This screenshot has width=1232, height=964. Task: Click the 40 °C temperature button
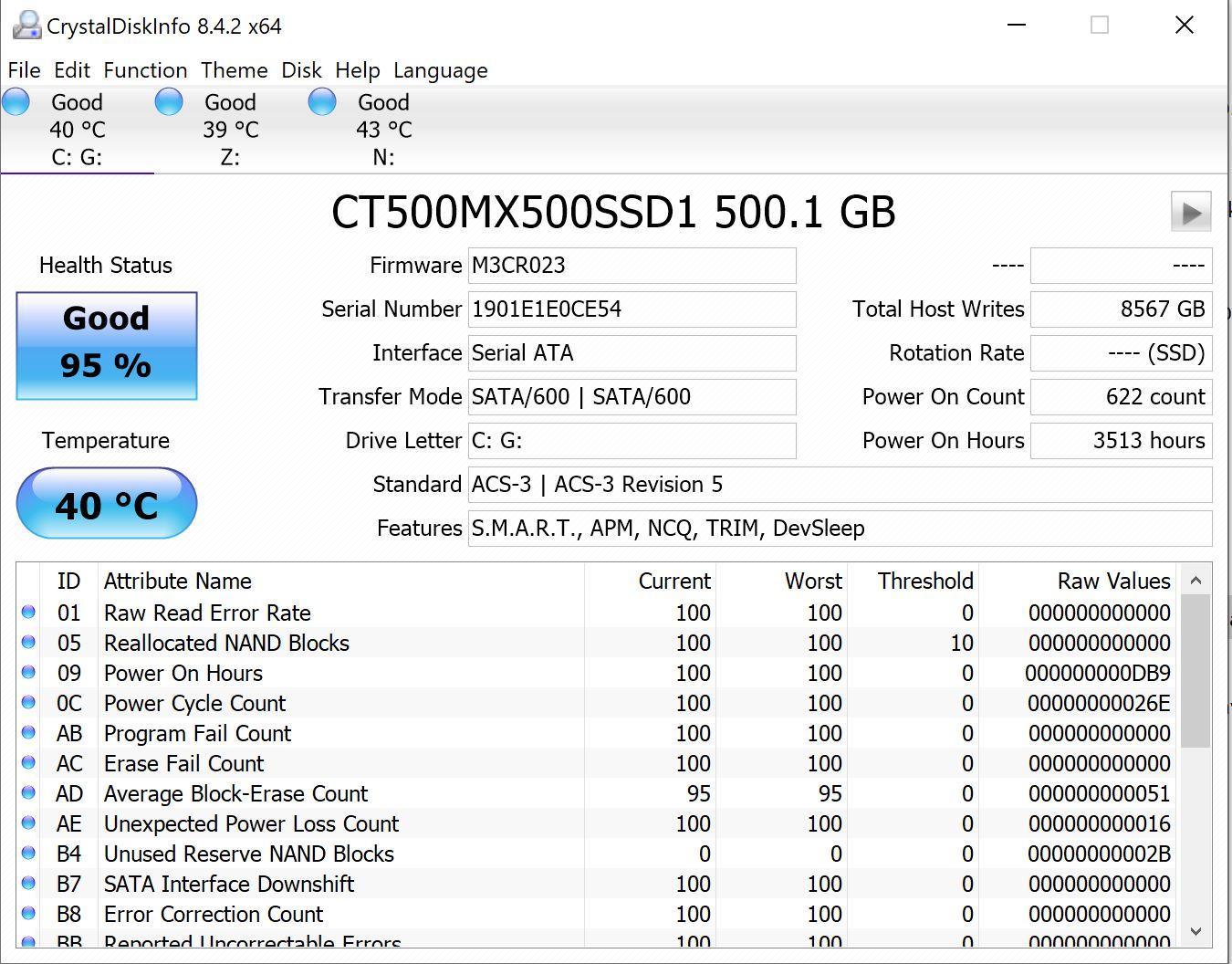coord(107,503)
